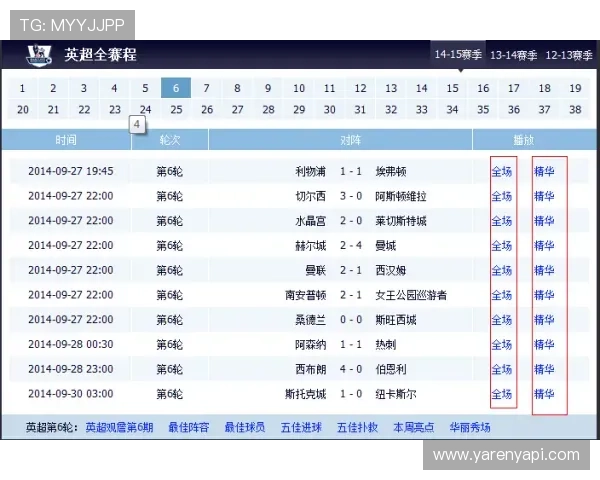
Task: Open 全场 replay for 曼联 vs 西汉姆
Action: point(502,271)
